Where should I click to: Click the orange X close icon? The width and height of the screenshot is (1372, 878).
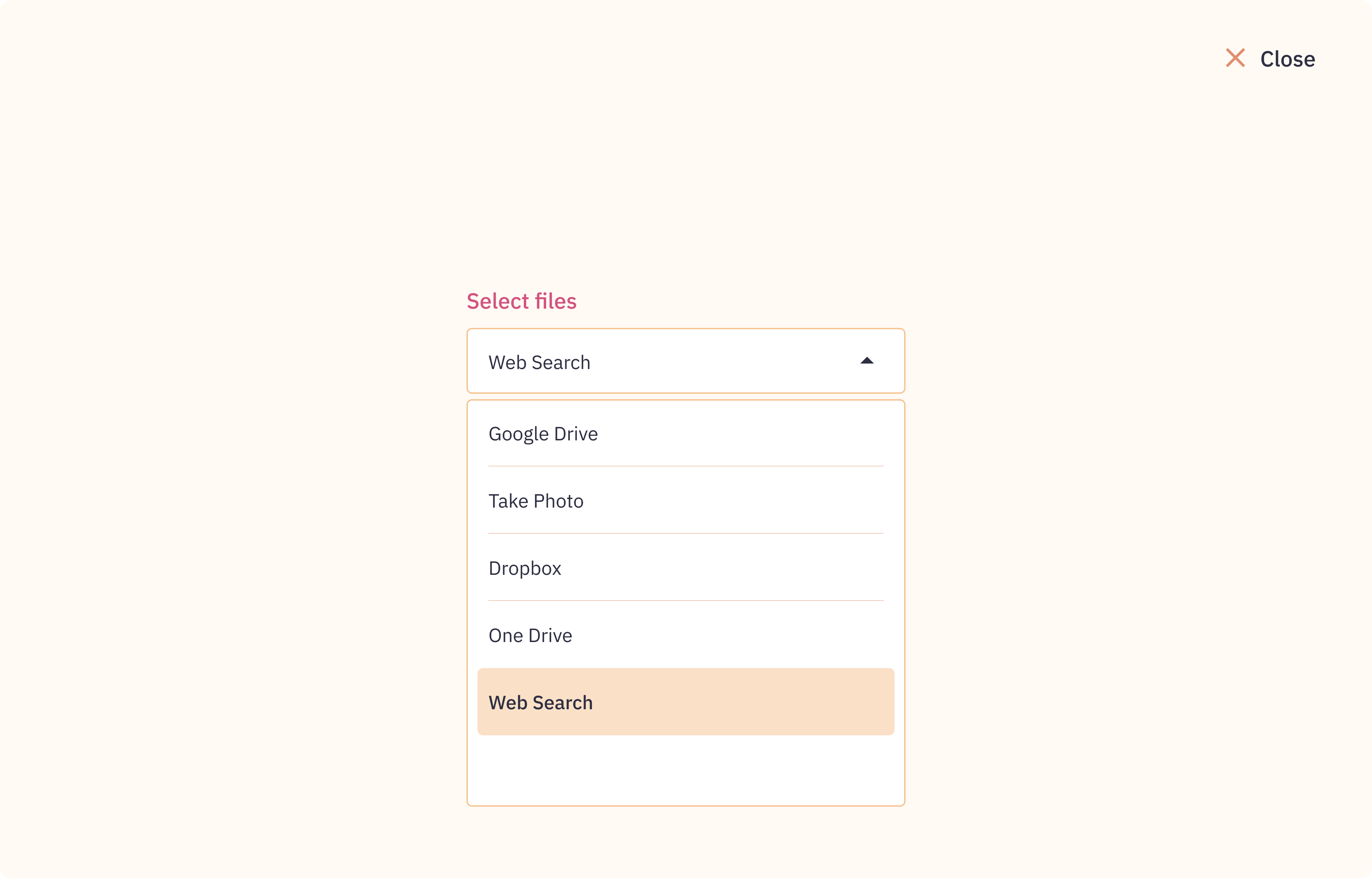1235,58
